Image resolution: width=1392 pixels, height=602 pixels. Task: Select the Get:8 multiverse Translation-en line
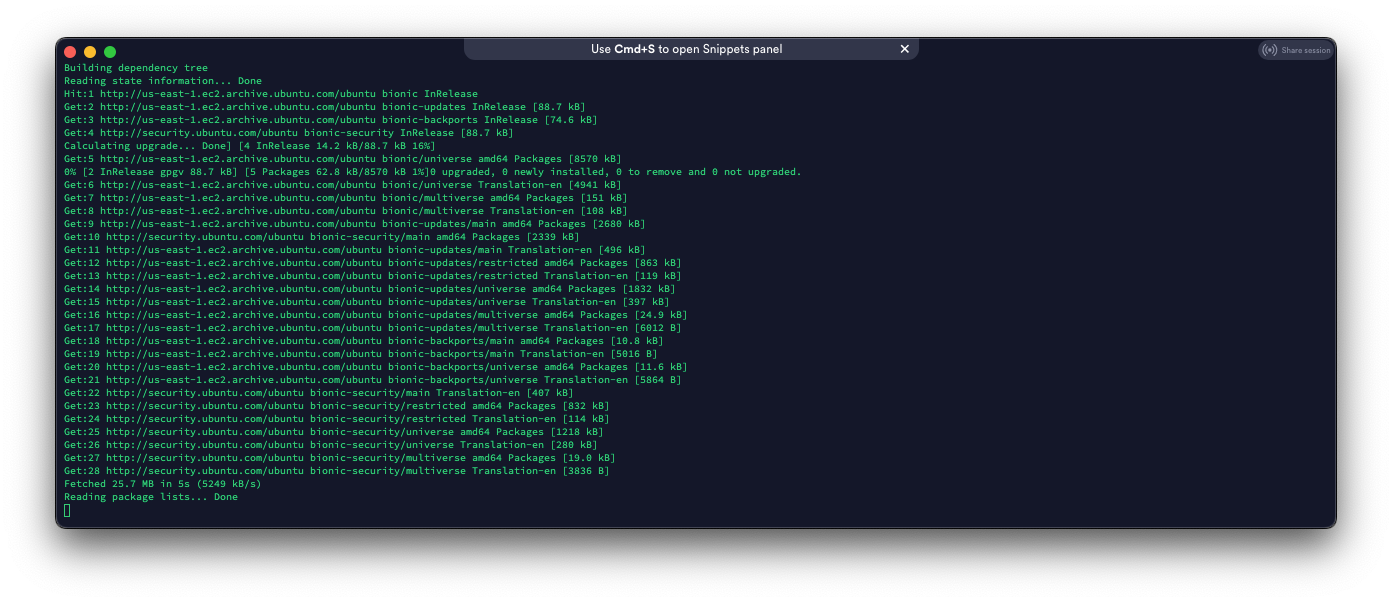[x=346, y=211]
